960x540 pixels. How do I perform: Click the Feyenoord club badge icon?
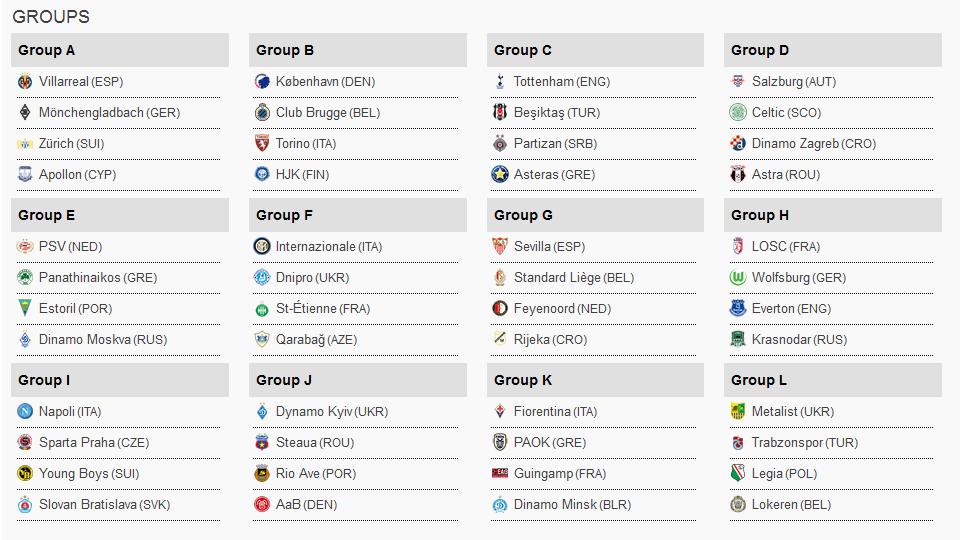click(500, 309)
